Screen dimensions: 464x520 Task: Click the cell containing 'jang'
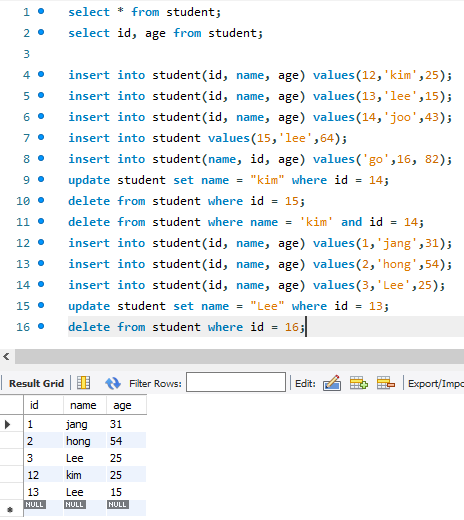coord(85,424)
